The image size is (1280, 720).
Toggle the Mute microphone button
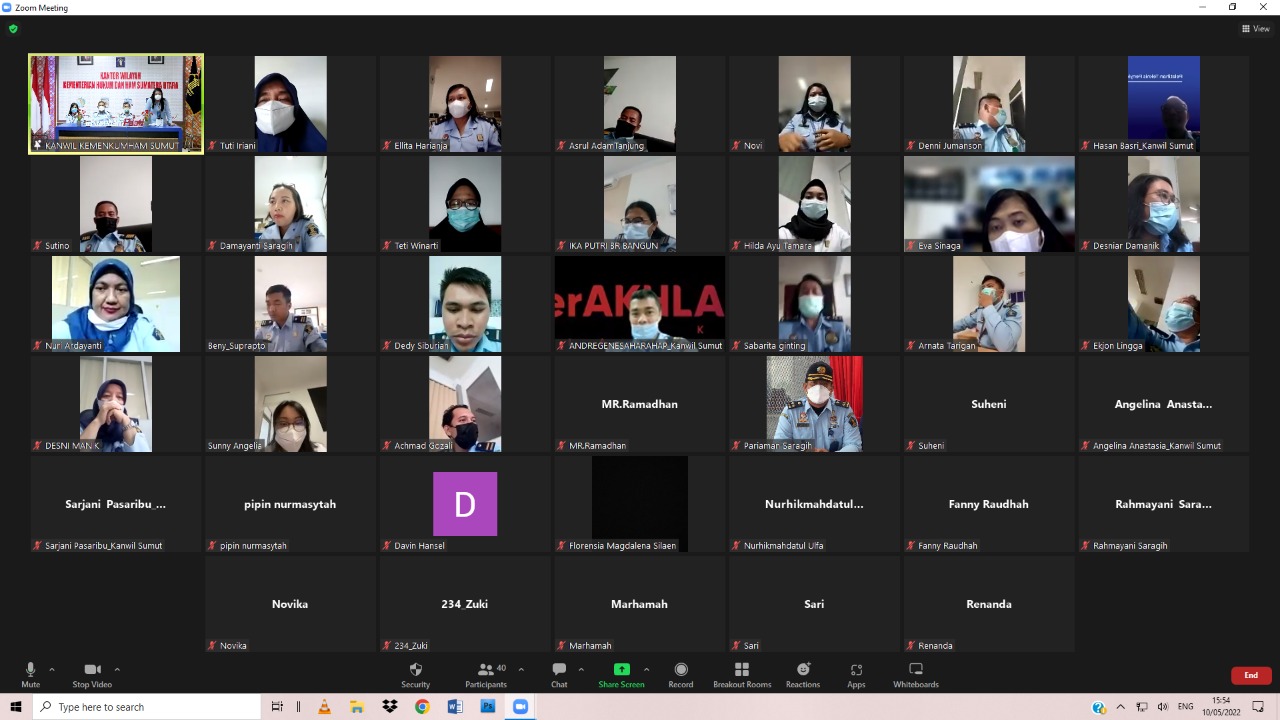[30, 674]
